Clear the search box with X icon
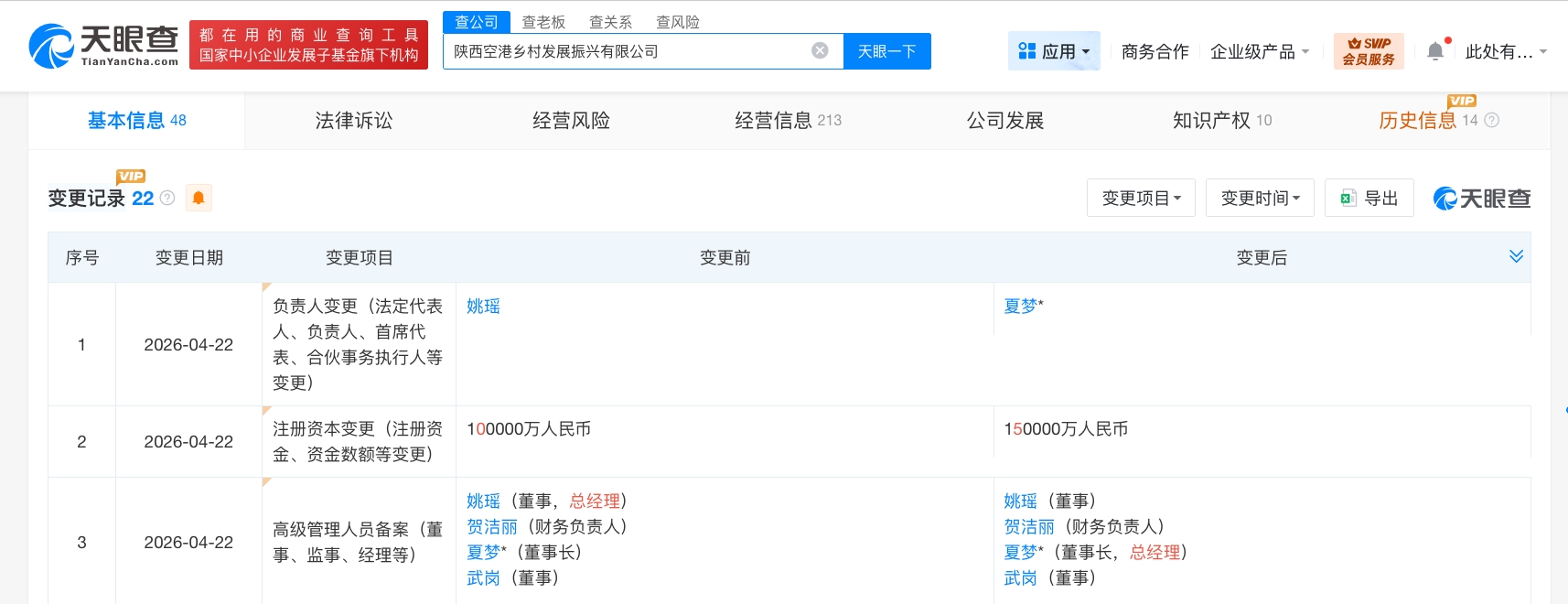Image resolution: width=1568 pixels, height=604 pixels. [820, 51]
